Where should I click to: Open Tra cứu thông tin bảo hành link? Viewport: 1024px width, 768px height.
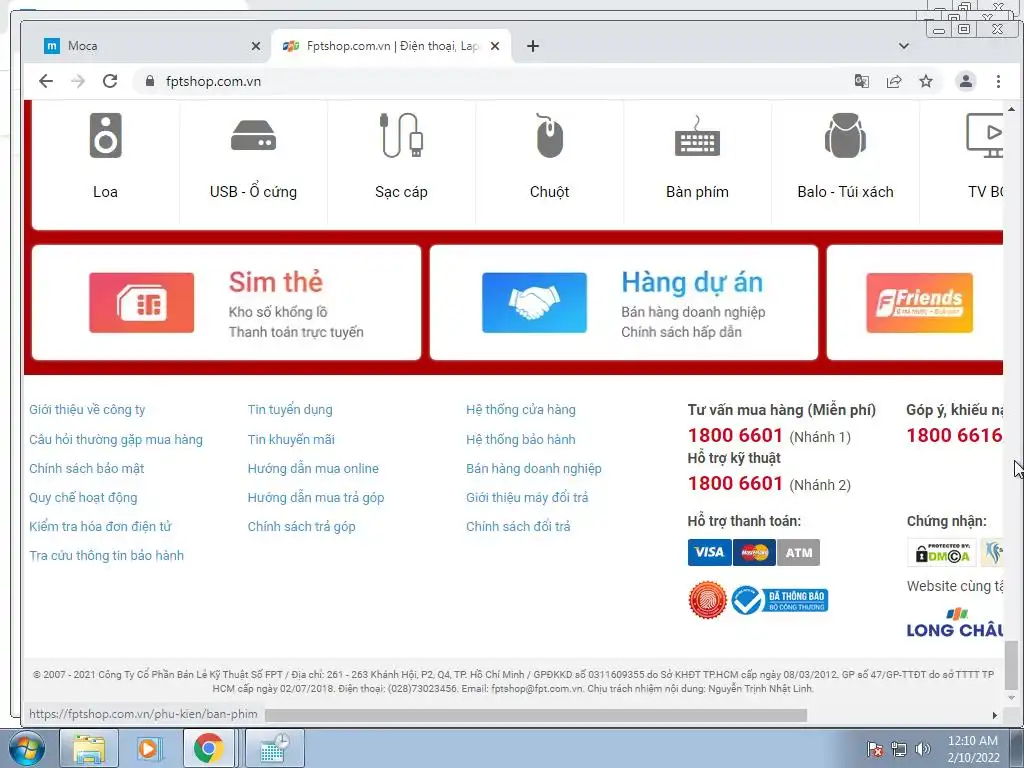point(106,556)
